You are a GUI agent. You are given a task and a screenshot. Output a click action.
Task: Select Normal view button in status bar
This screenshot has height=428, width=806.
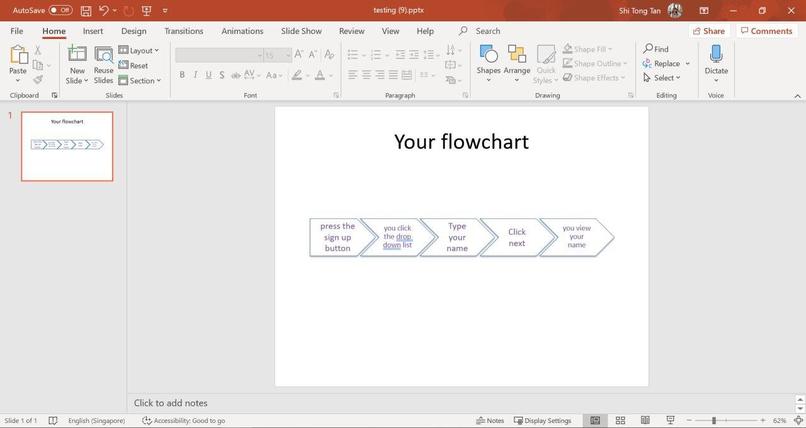[595, 421]
